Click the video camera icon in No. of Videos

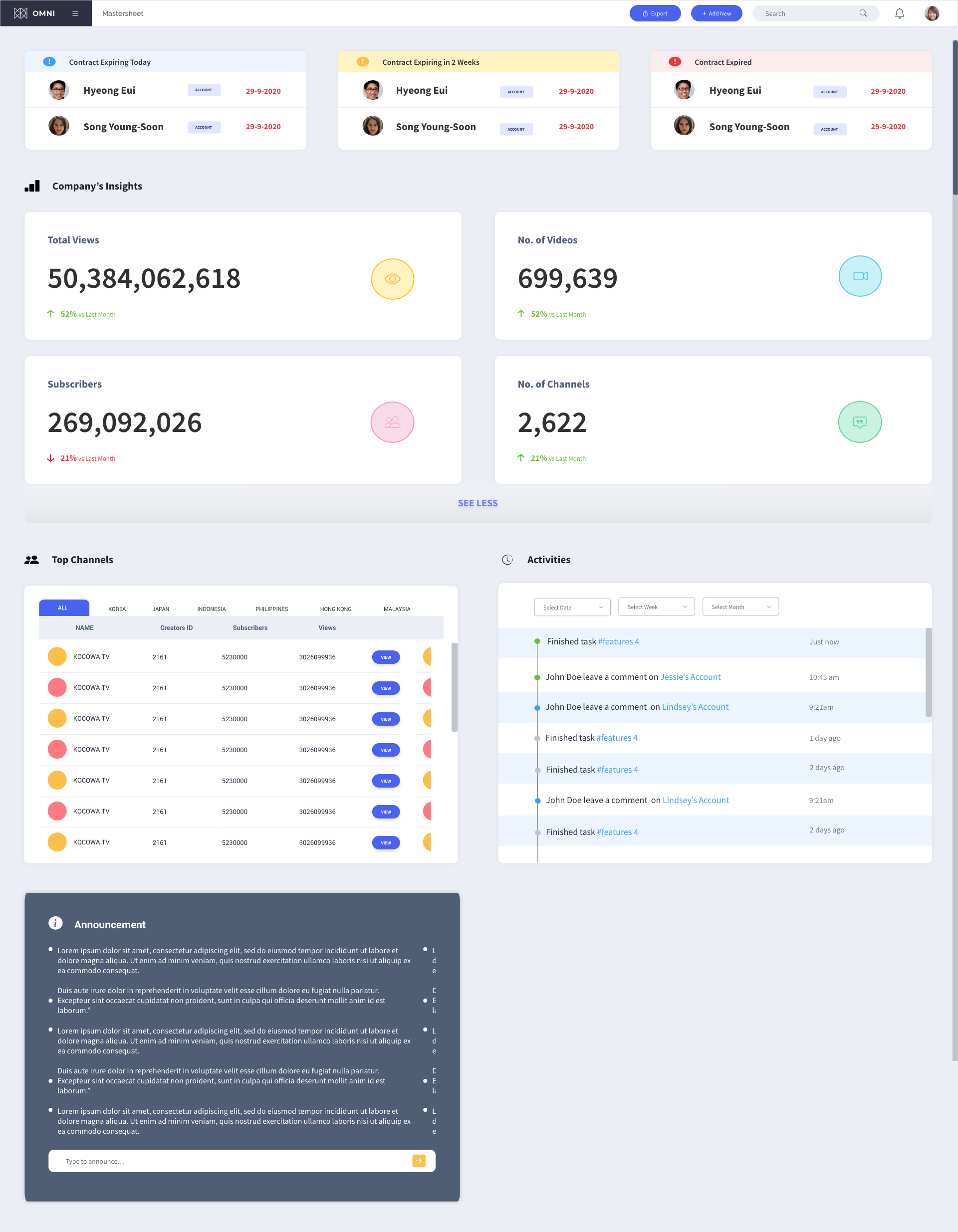coord(859,276)
